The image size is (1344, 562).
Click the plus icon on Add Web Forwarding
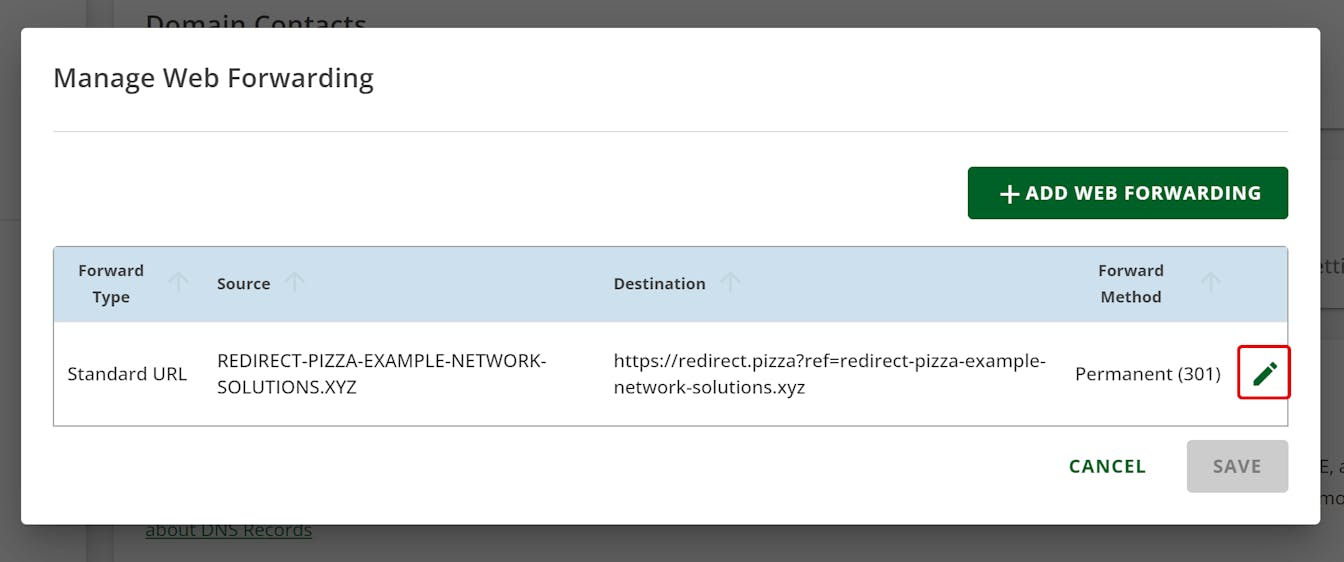tap(1009, 194)
